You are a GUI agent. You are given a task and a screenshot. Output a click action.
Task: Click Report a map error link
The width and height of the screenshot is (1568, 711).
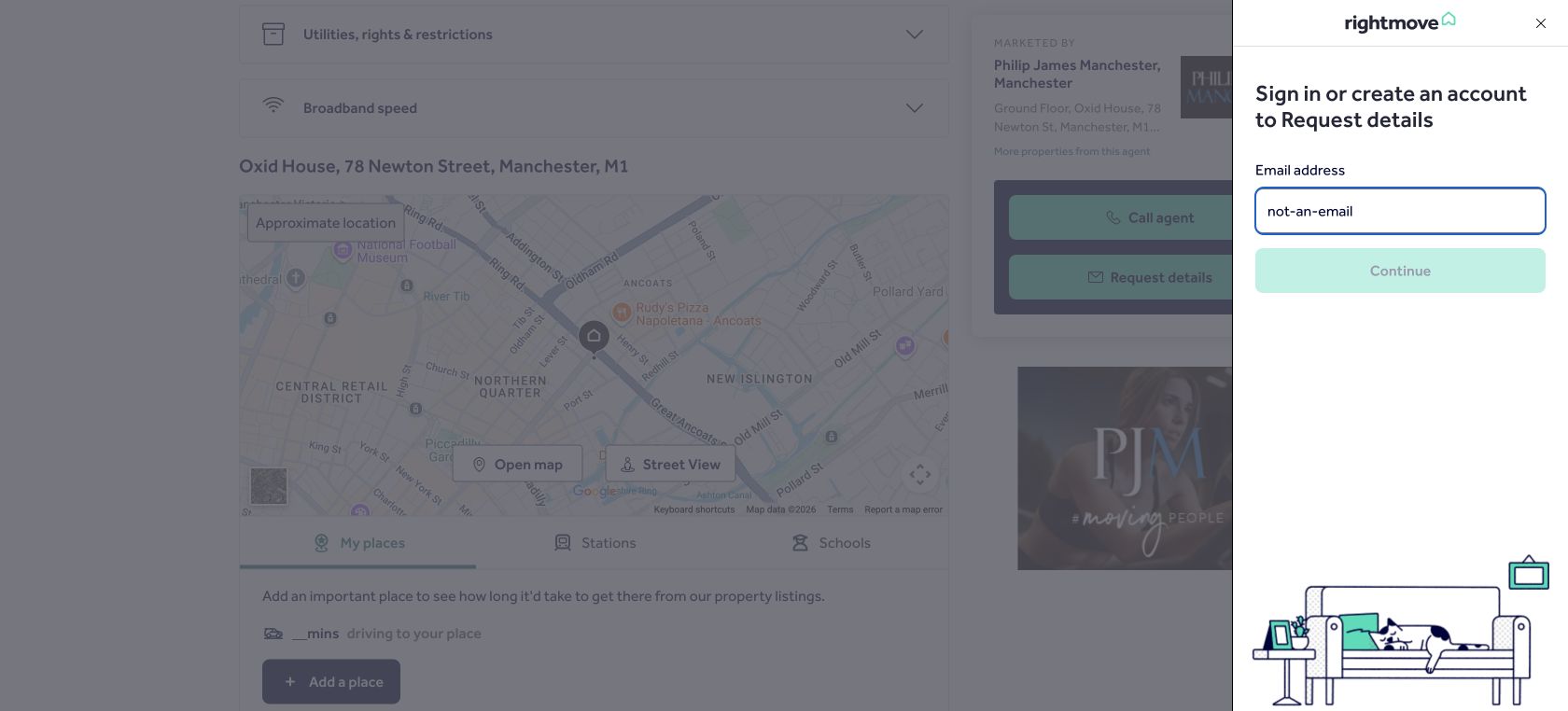click(x=903, y=509)
